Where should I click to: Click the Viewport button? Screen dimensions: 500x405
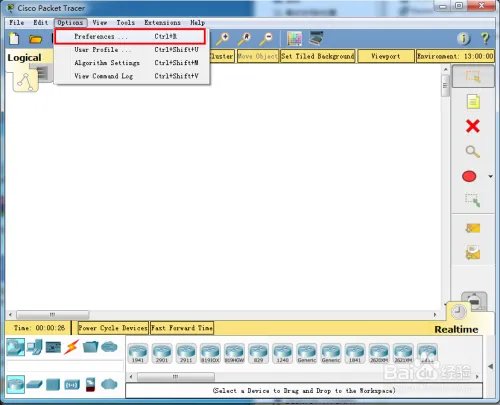(x=386, y=56)
